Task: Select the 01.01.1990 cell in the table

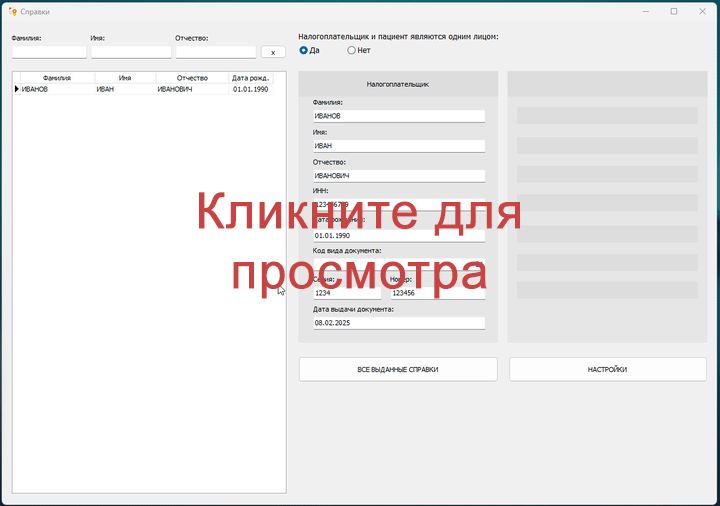Action: [x=251, y=89]
